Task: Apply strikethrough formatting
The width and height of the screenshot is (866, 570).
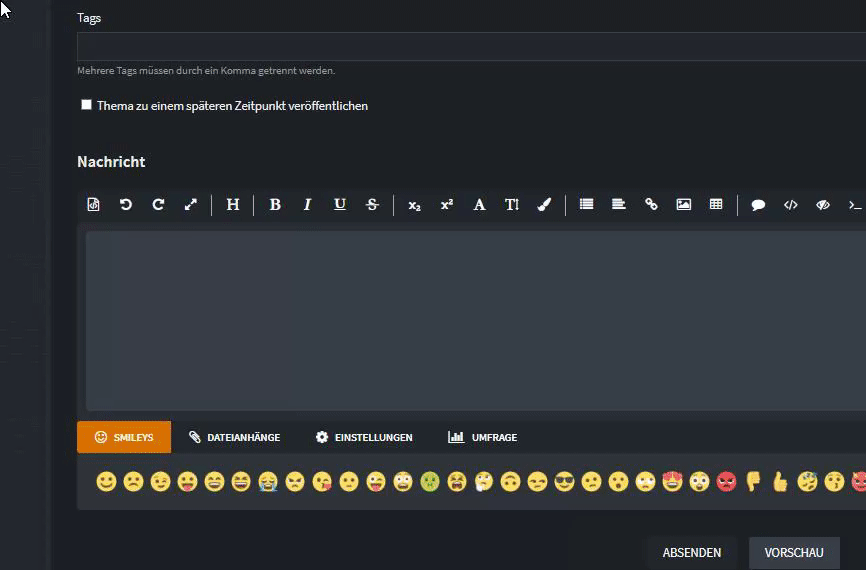Action: pyautogui.click(x=372, y=205)
